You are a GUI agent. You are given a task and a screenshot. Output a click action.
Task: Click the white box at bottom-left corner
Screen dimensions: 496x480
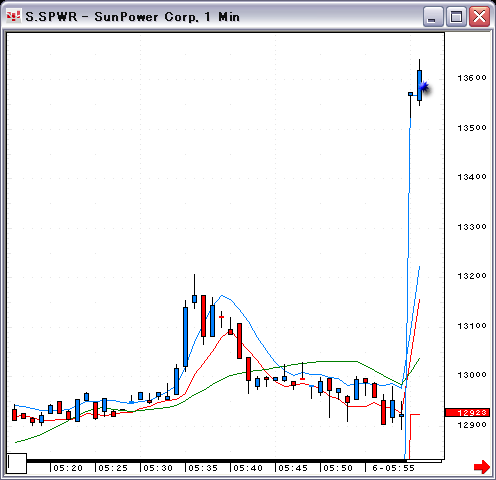click(x=17, y=463)
